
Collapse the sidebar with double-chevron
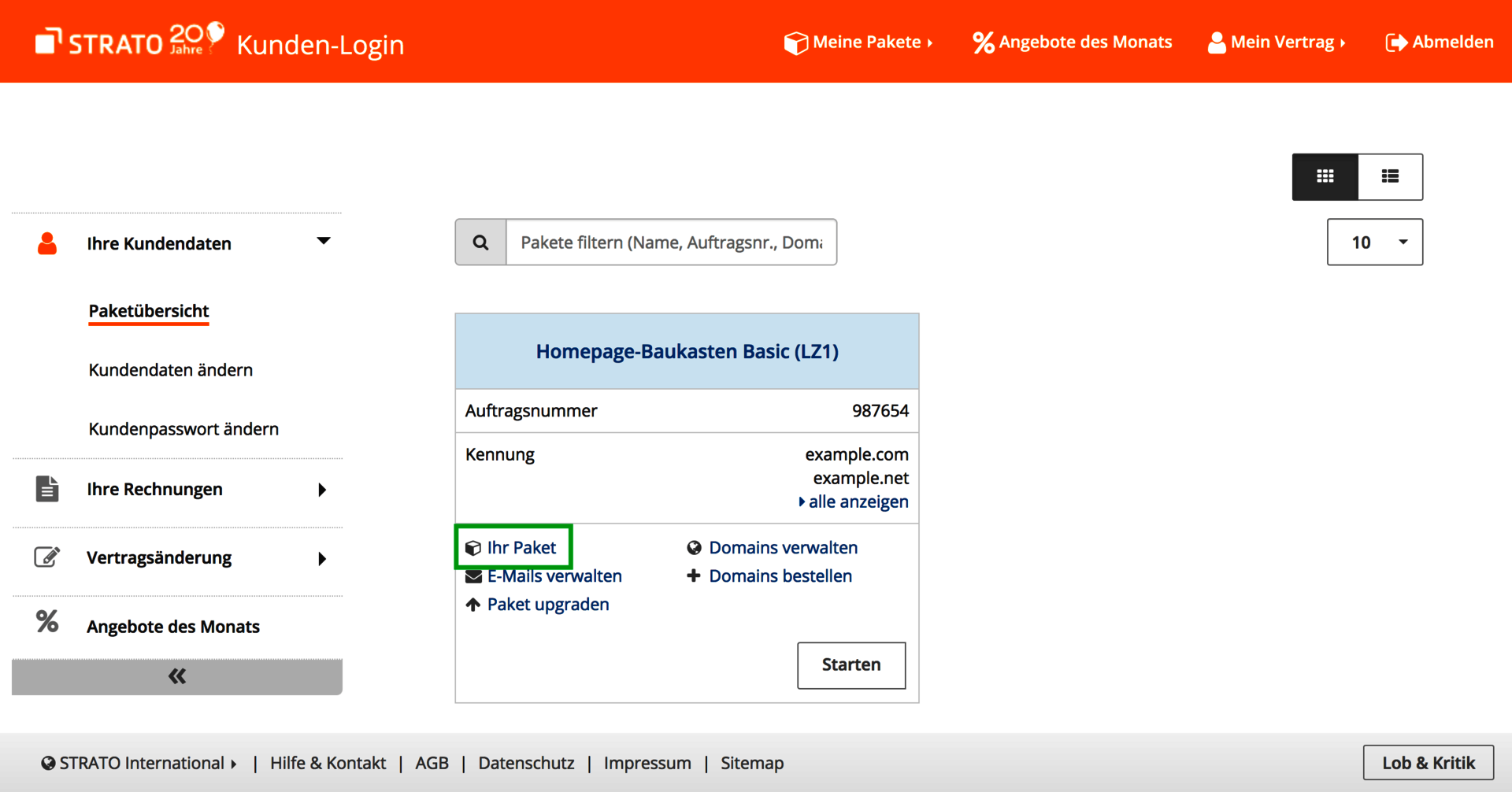pos(177,676)
